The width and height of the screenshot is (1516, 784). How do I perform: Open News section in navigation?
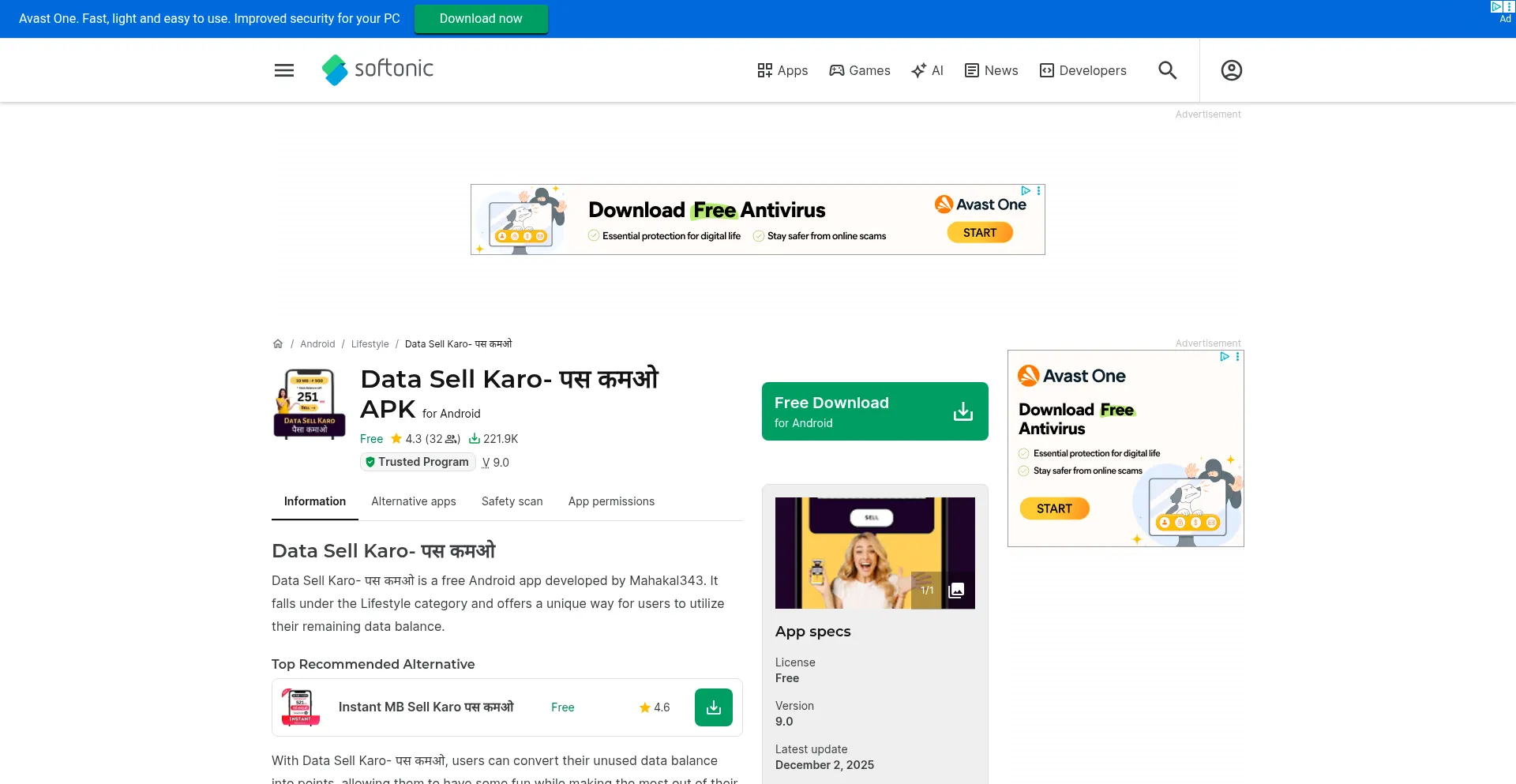(991, 70)
